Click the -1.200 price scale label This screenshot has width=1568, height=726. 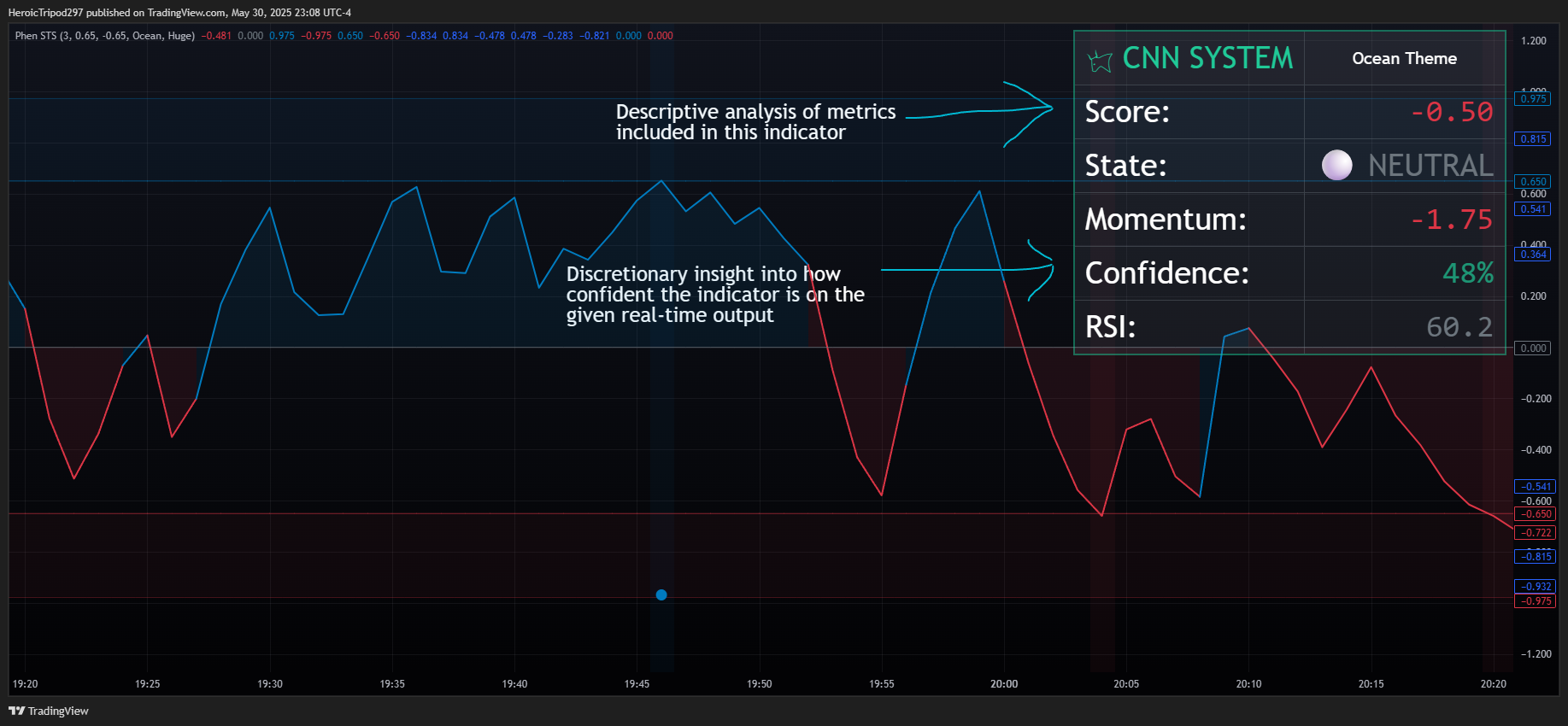[x=1536, y=654]
